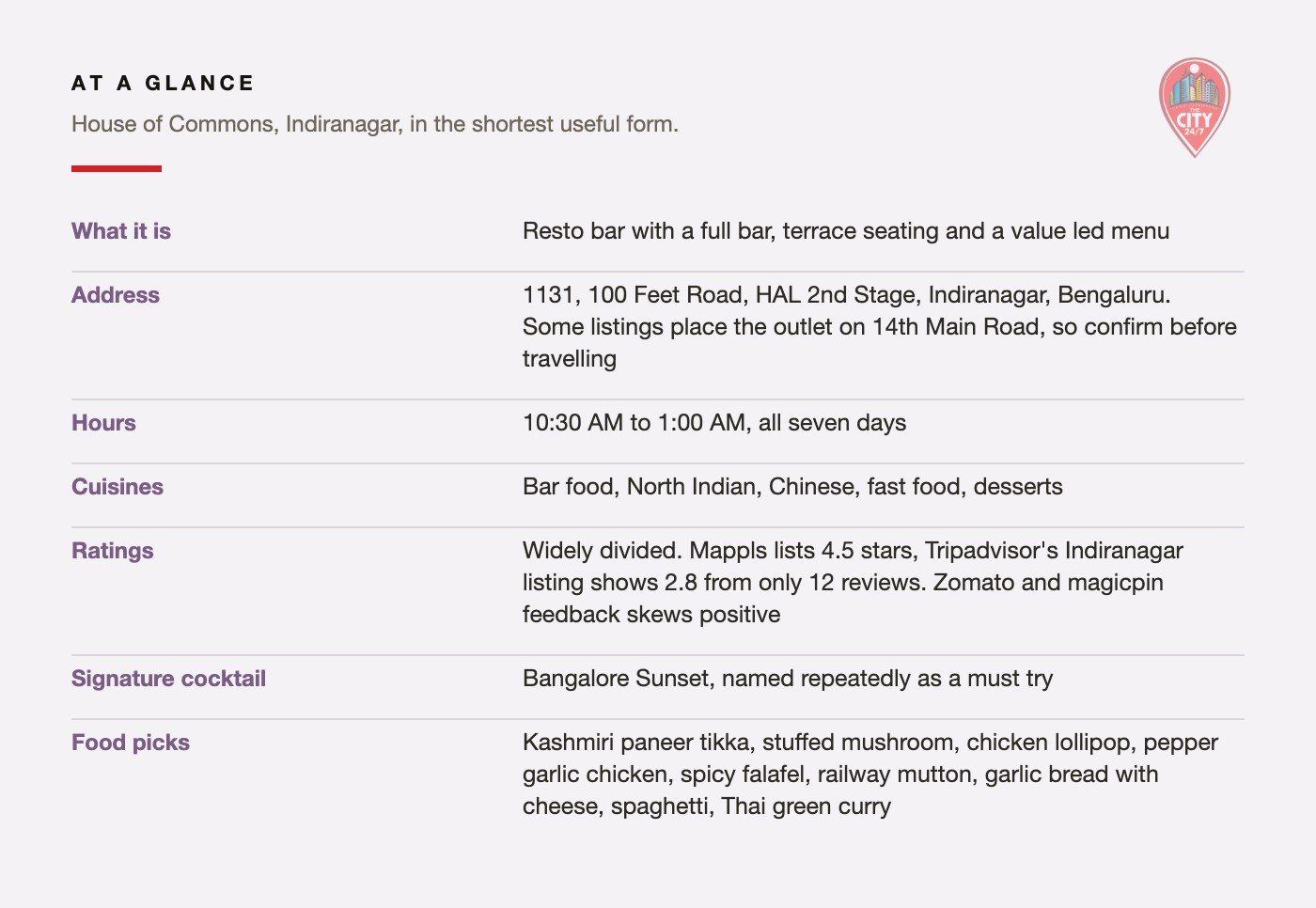Select the 'Hours' row label
The height and width of the screenshot is (908, 1316).
[x=103, y=423]
